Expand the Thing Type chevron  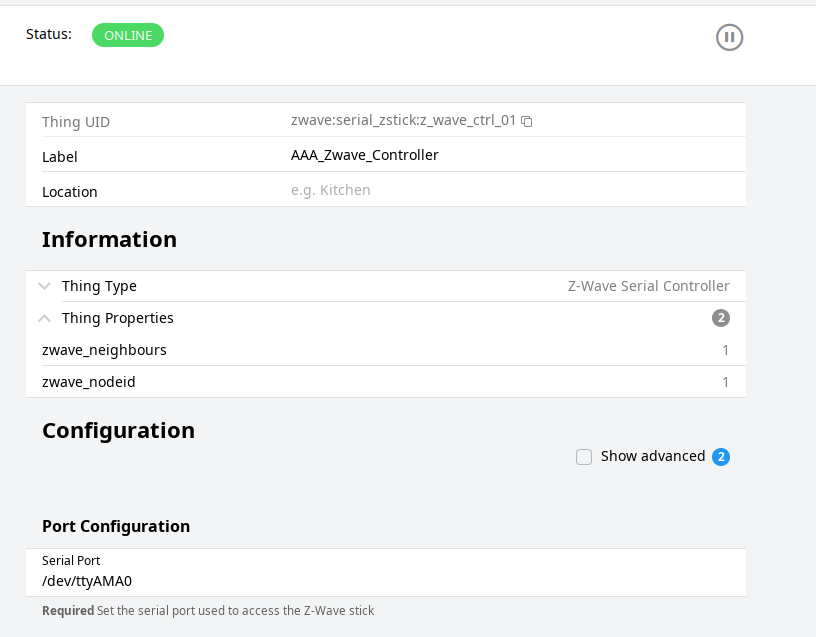(x=44, y=286)
